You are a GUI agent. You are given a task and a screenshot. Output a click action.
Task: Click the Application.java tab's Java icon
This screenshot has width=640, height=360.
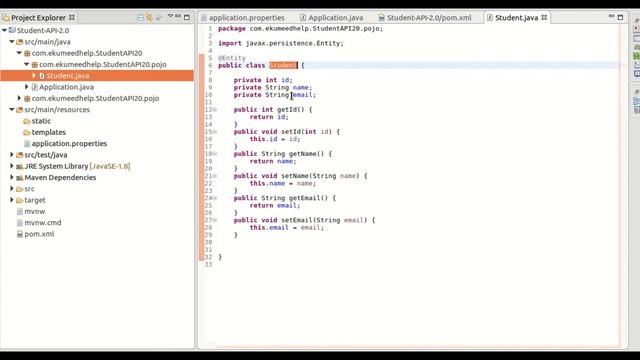pyautogui.click(x=303, y=18)
